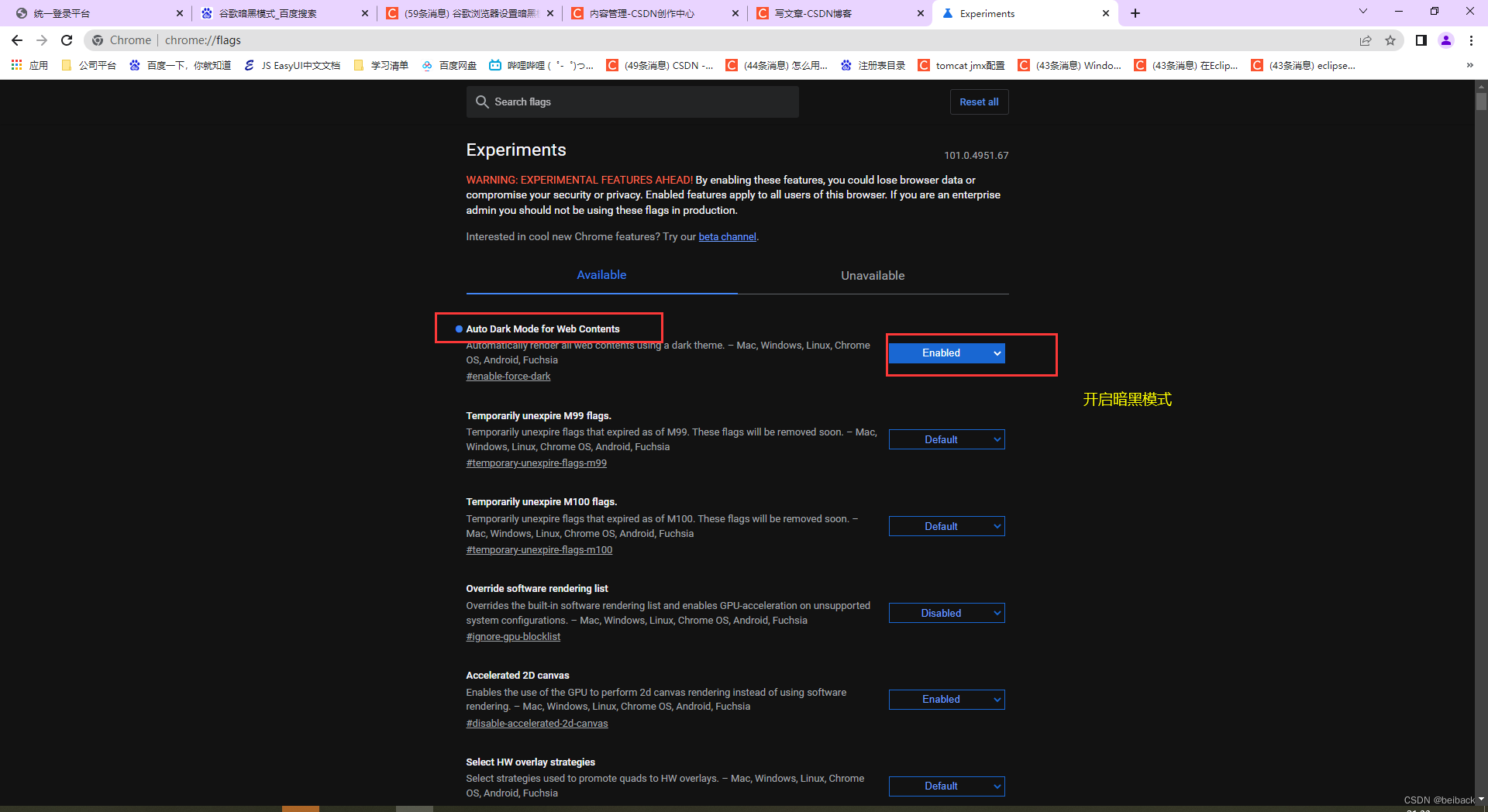Open the (43条消息) 在Eclip... bookmark
The height and width of the screenshot is (812, 1488).
pos(1186,65)
